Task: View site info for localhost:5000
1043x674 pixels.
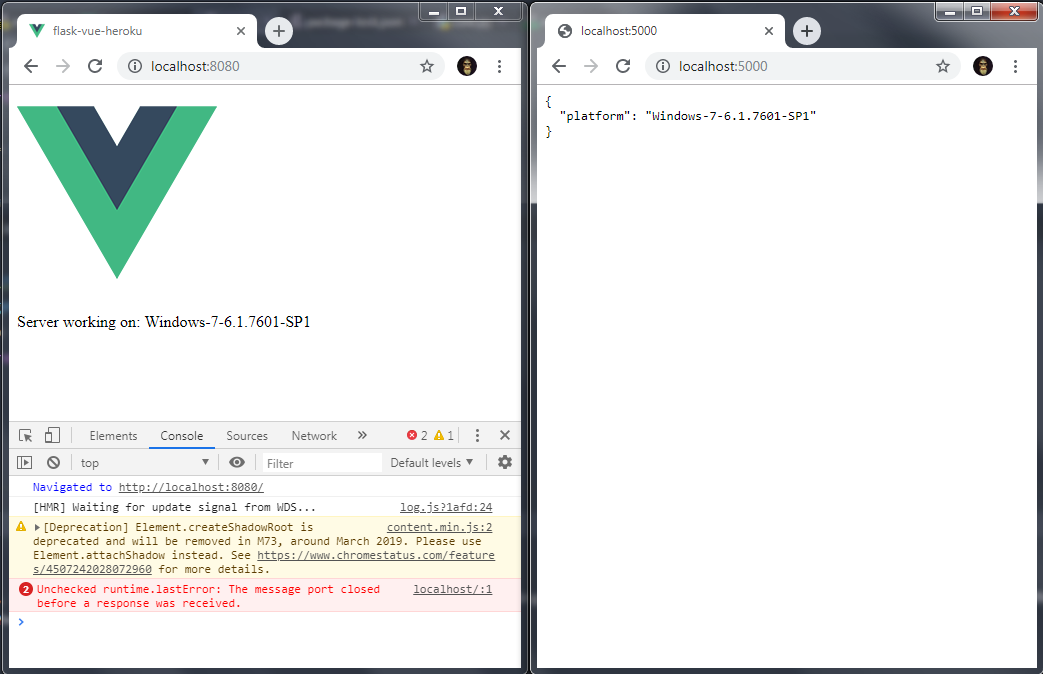Action: pyautogui.click(x=663, y=66)
